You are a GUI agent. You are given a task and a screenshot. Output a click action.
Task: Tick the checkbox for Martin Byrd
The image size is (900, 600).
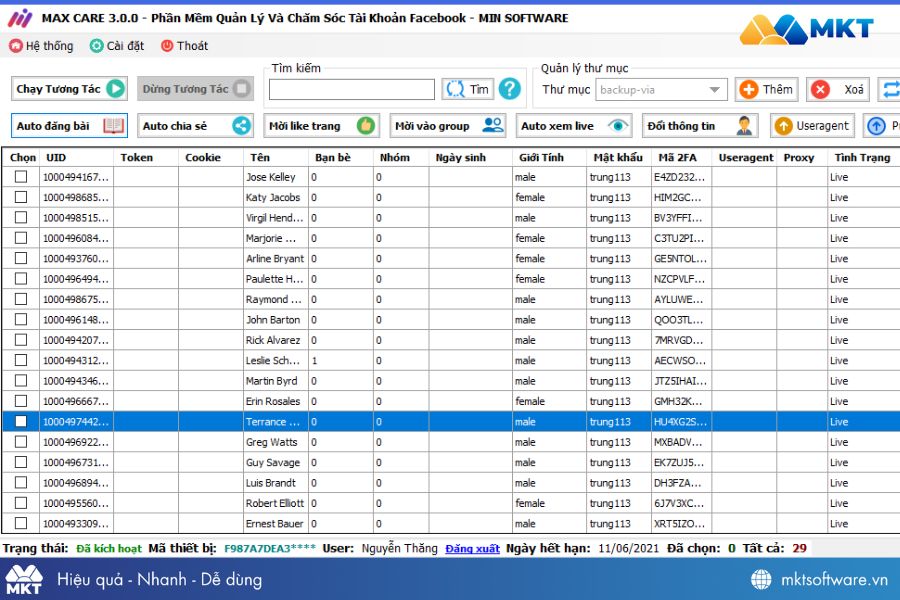[21, 381]
